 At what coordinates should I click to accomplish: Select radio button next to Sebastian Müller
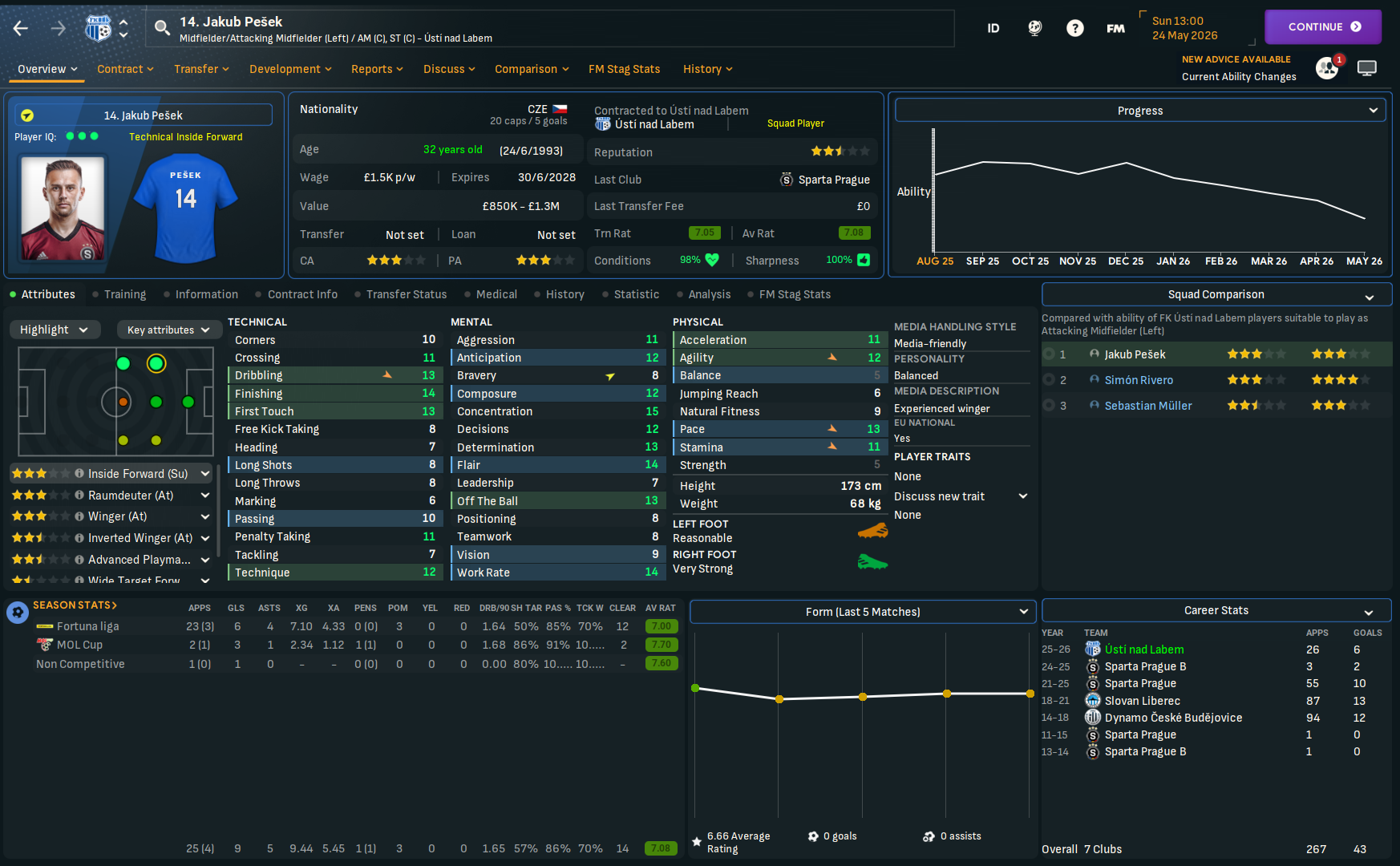tap(1049, 406)
